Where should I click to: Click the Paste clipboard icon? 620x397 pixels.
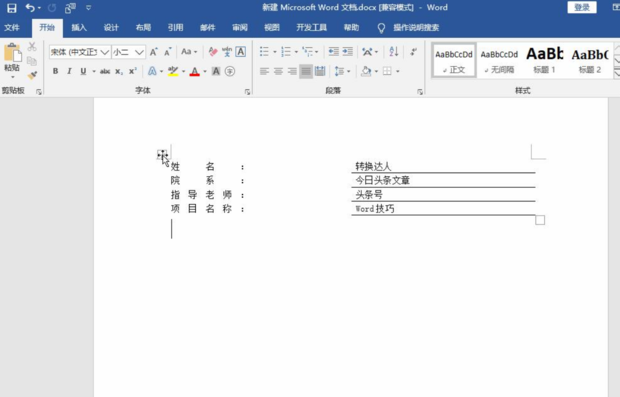[12, 53]
